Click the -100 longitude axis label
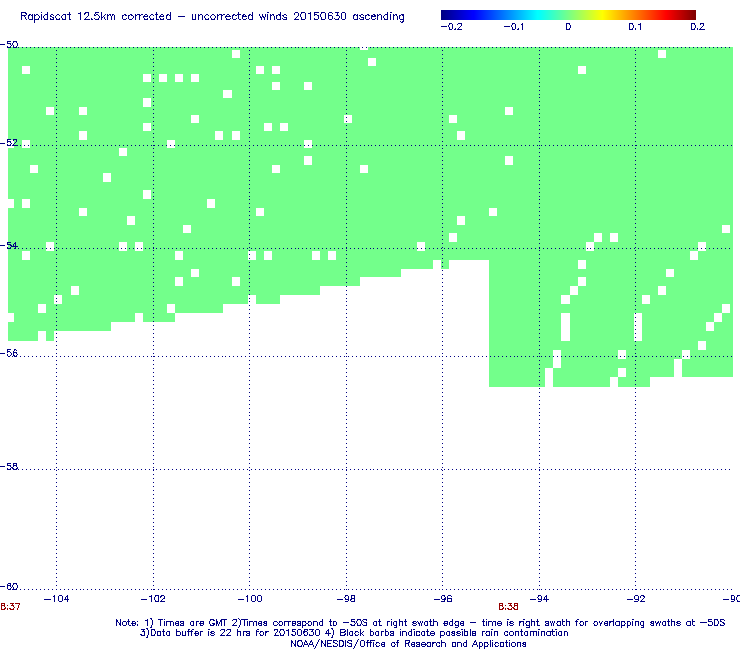740x650 pixels. (250, 599)
